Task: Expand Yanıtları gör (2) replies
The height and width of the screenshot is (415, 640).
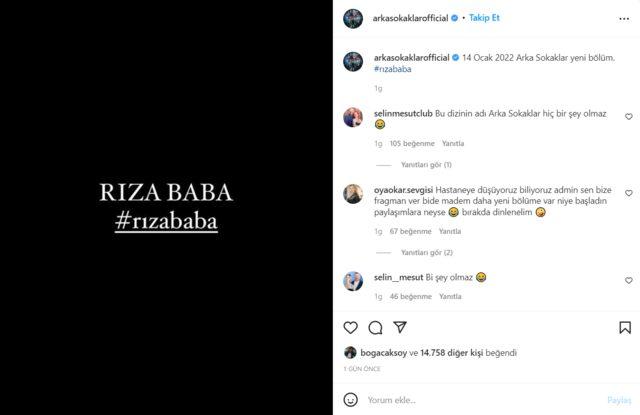Action: 427,253
